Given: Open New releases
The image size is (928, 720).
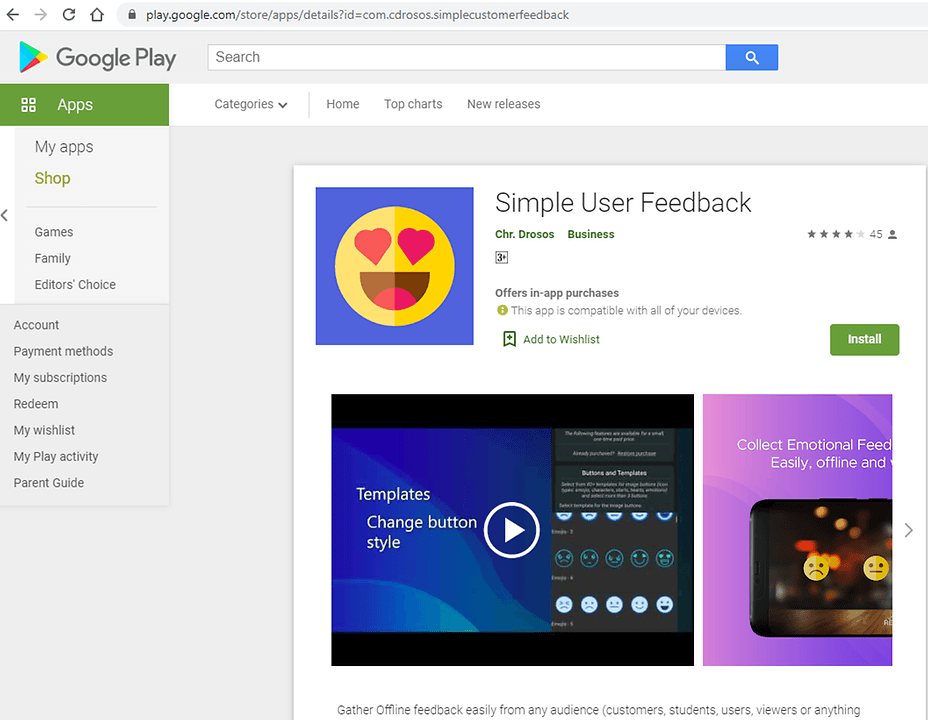Looking at the screenshot, I should [504, 104].
